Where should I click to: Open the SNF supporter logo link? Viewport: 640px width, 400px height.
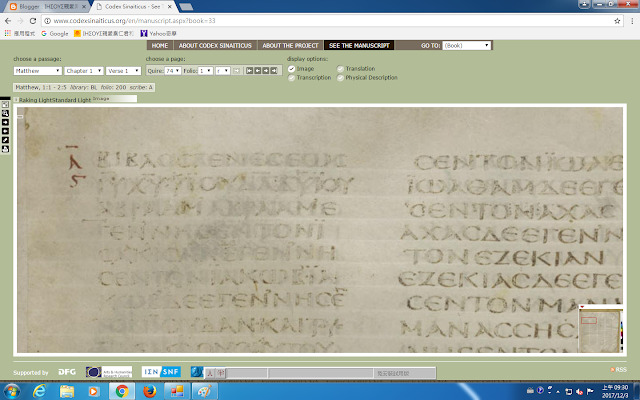tap(161, 372)
